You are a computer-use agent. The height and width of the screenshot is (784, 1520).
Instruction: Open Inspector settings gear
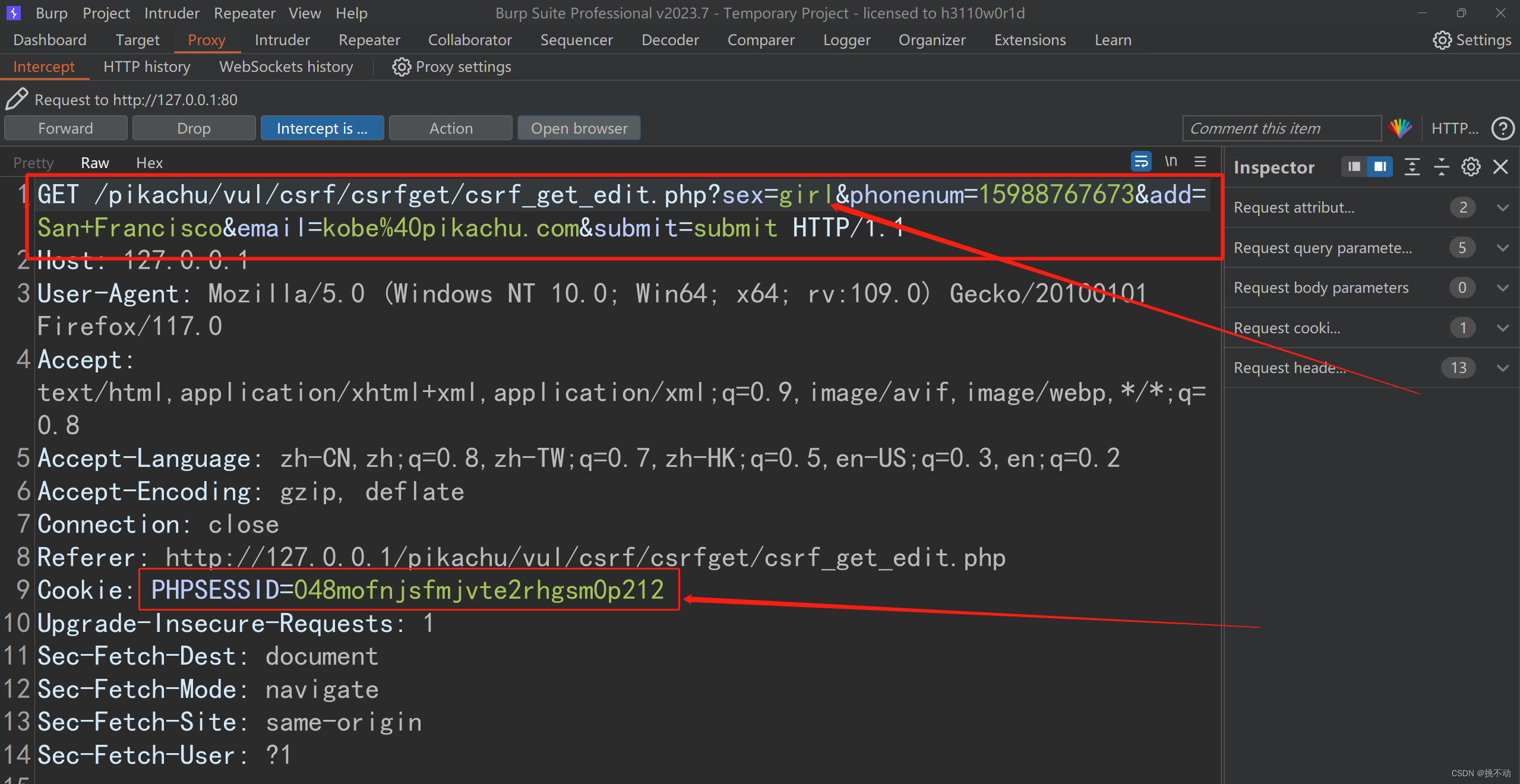click(x=1471, y=167)
